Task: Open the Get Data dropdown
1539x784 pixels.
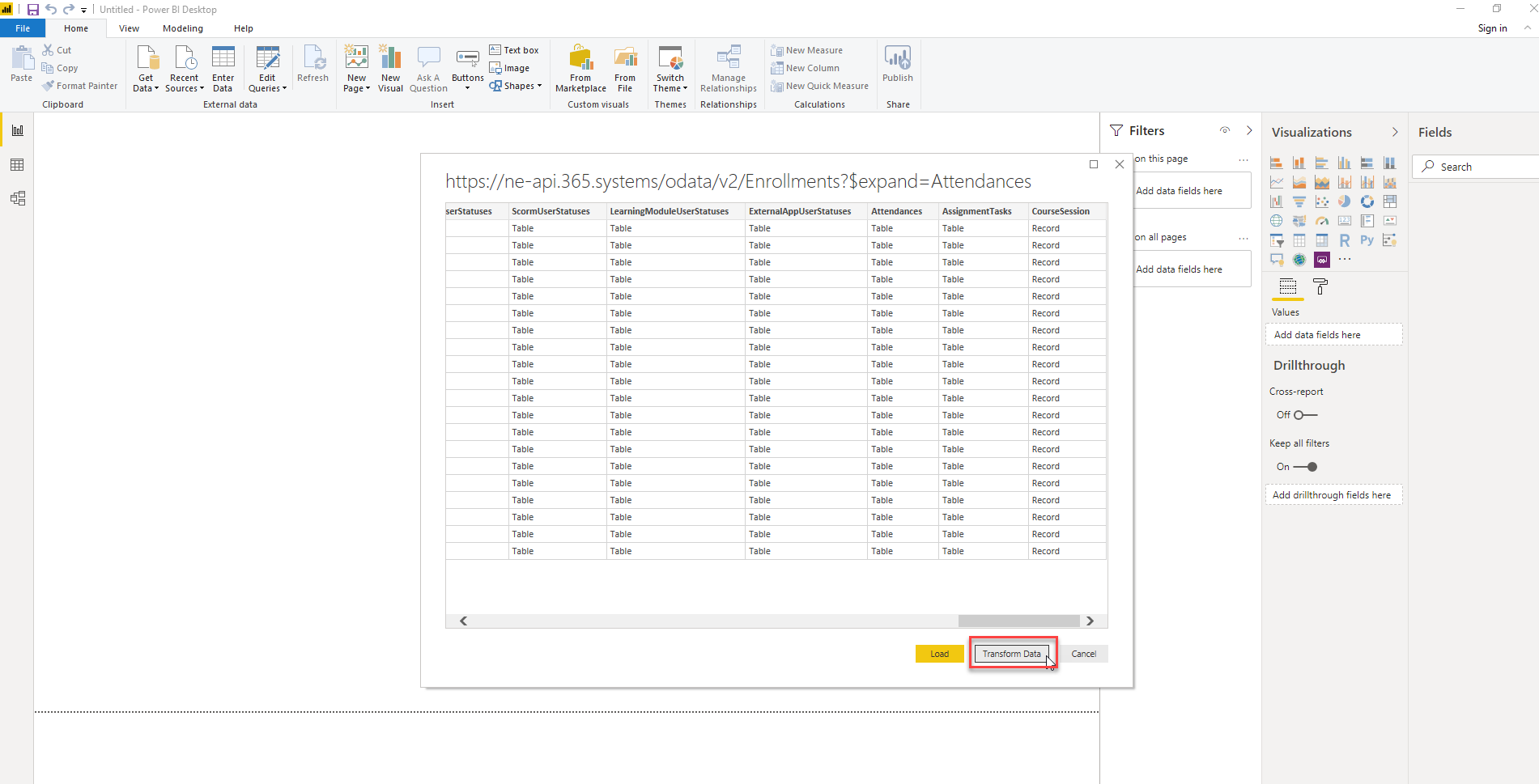Action: click(146, 69)
